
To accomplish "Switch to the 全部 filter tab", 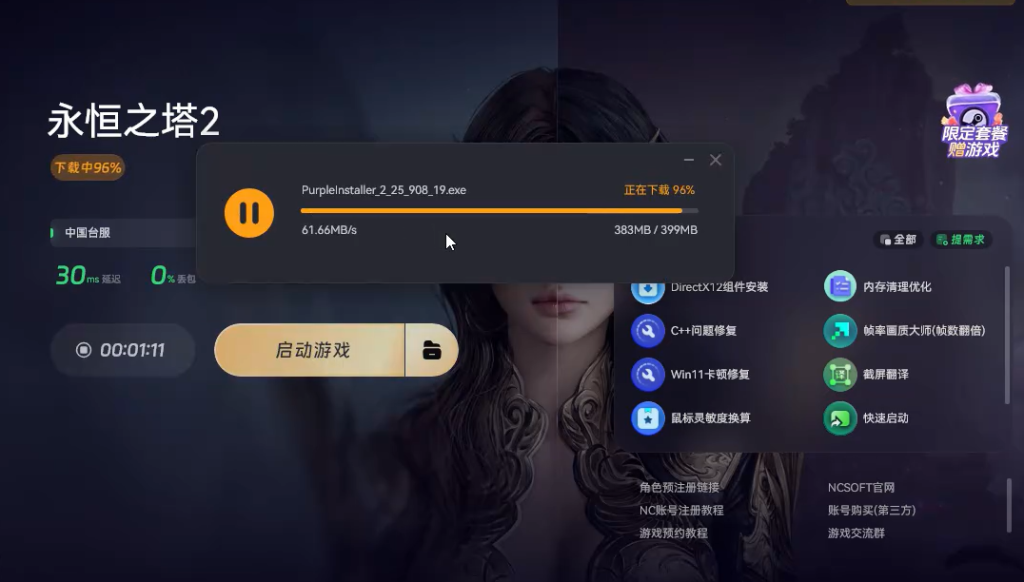I will [x=898, y=240].
